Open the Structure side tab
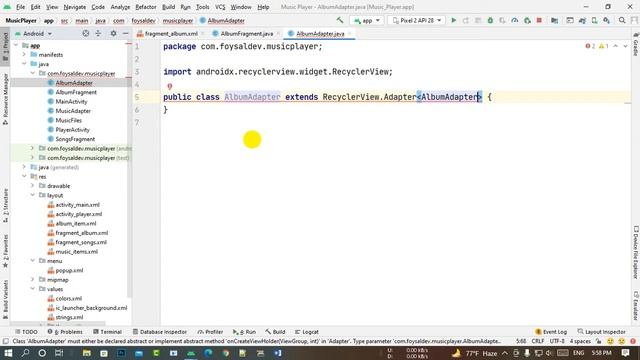640x360 pixels. point(5,205)
